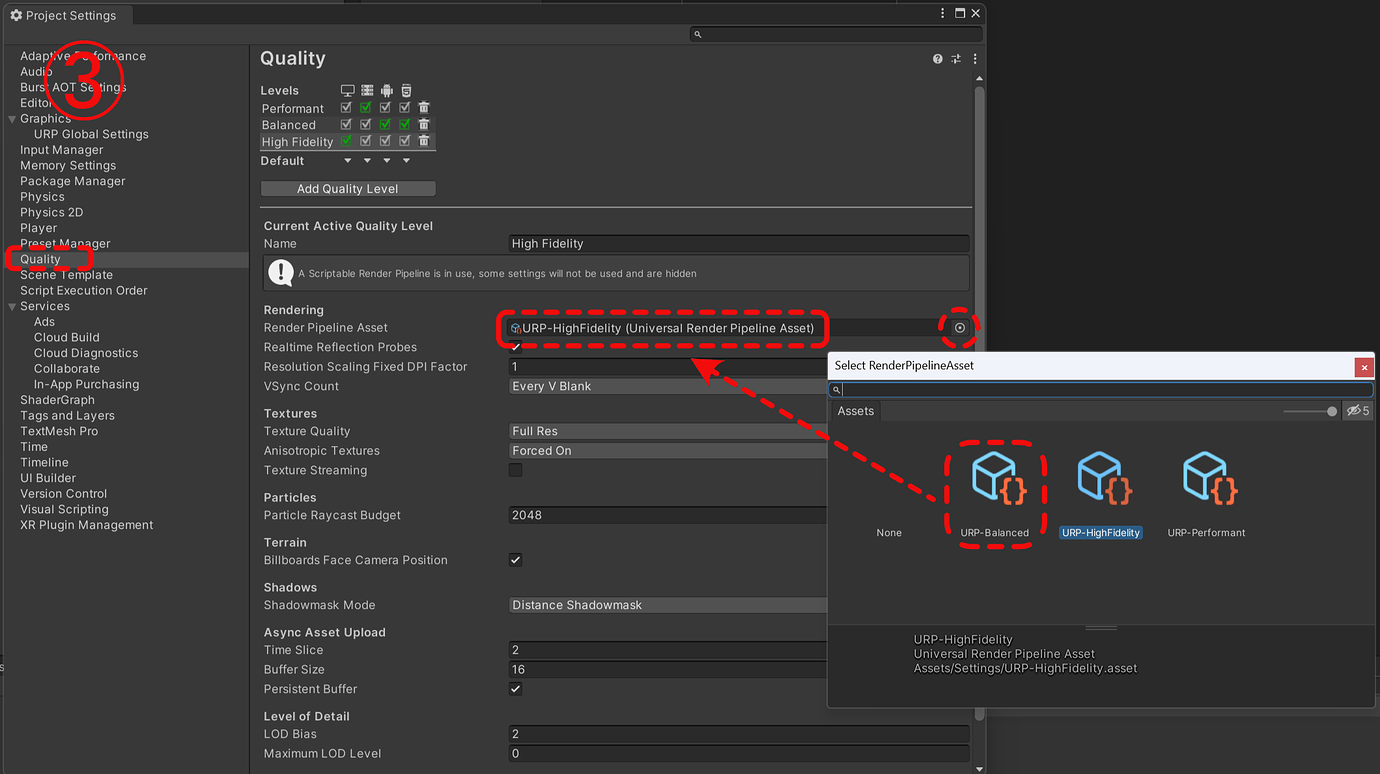Click the help question mark icon in Quality panel
1380x774 pixels.
coord(937,58)
